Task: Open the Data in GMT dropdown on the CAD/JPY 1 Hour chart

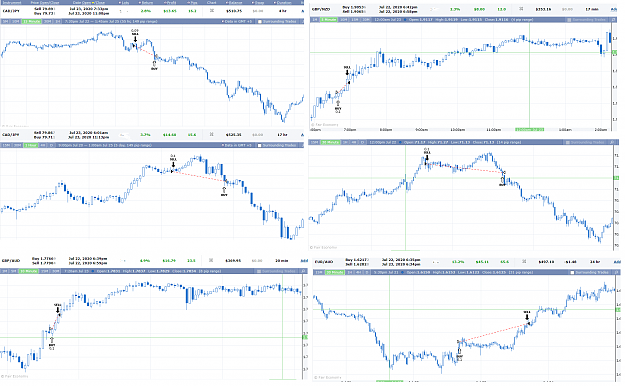Action: tap(237, 145)
